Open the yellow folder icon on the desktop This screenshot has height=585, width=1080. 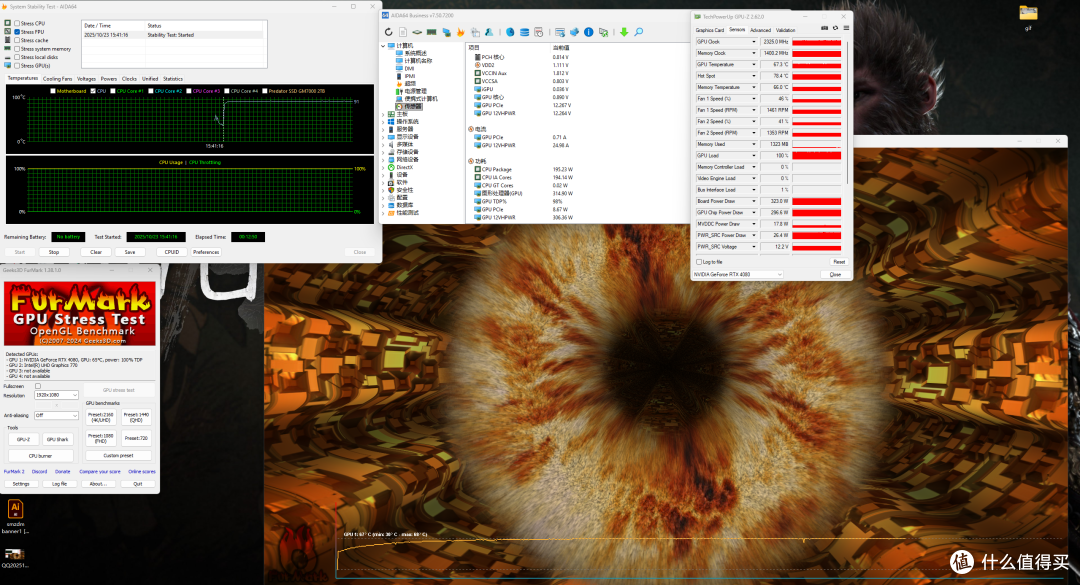tap(1028, 13)
